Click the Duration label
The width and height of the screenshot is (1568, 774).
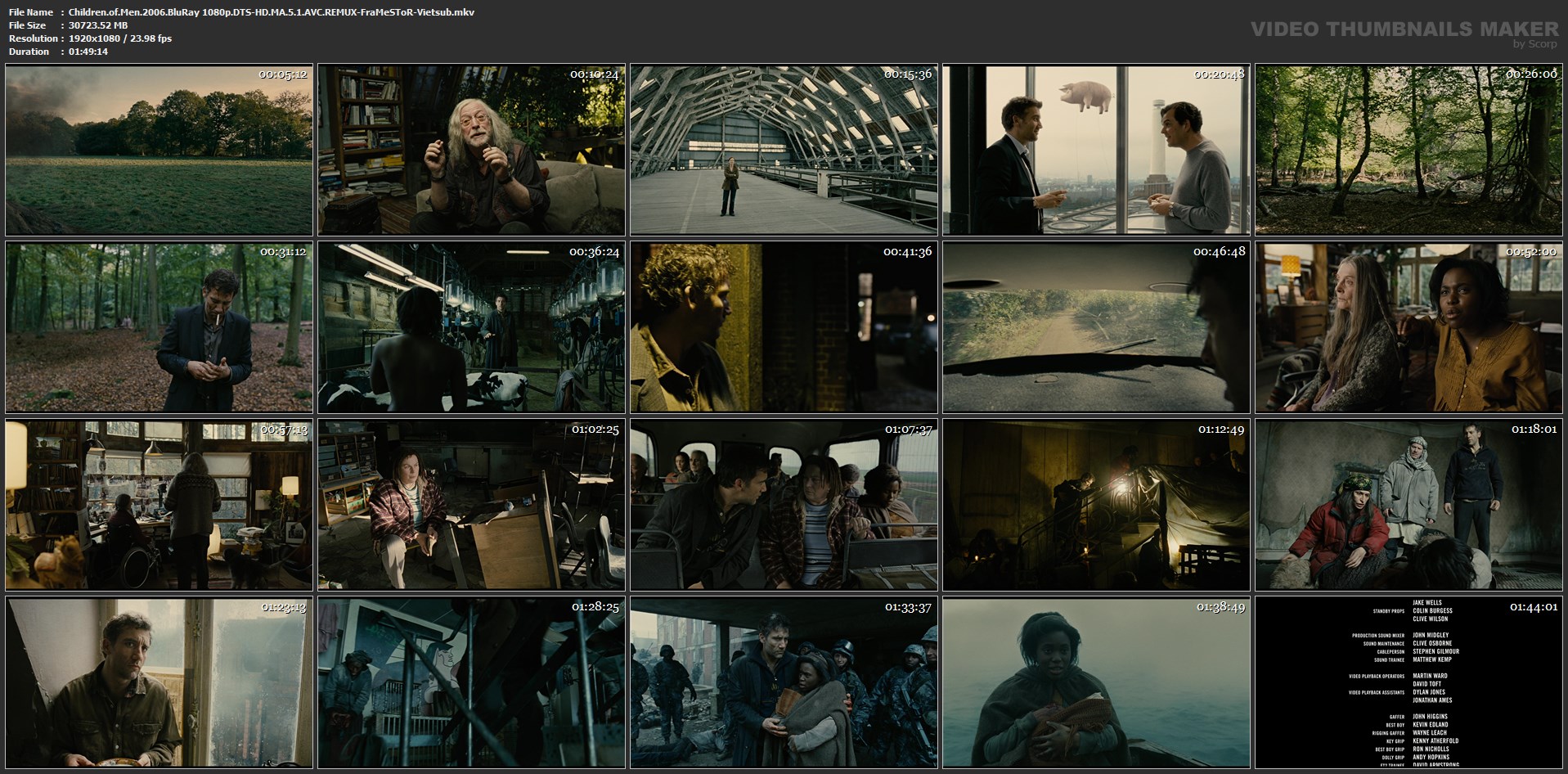(x=29, y=52)
